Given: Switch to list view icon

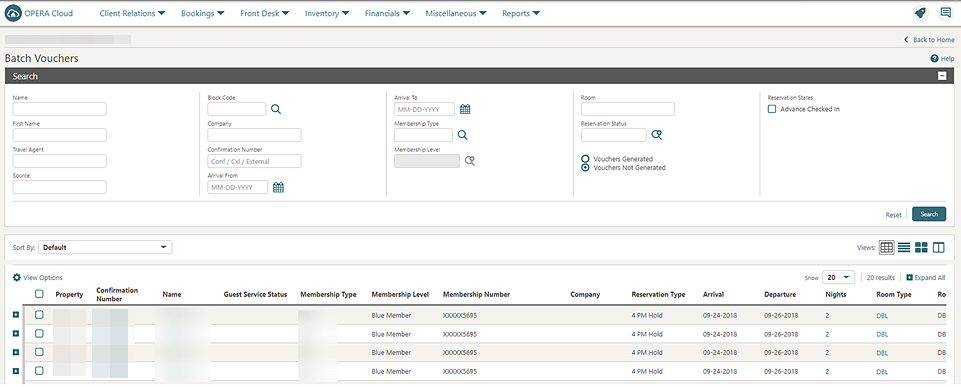Looking at the screenshot, I should (904, 247).
